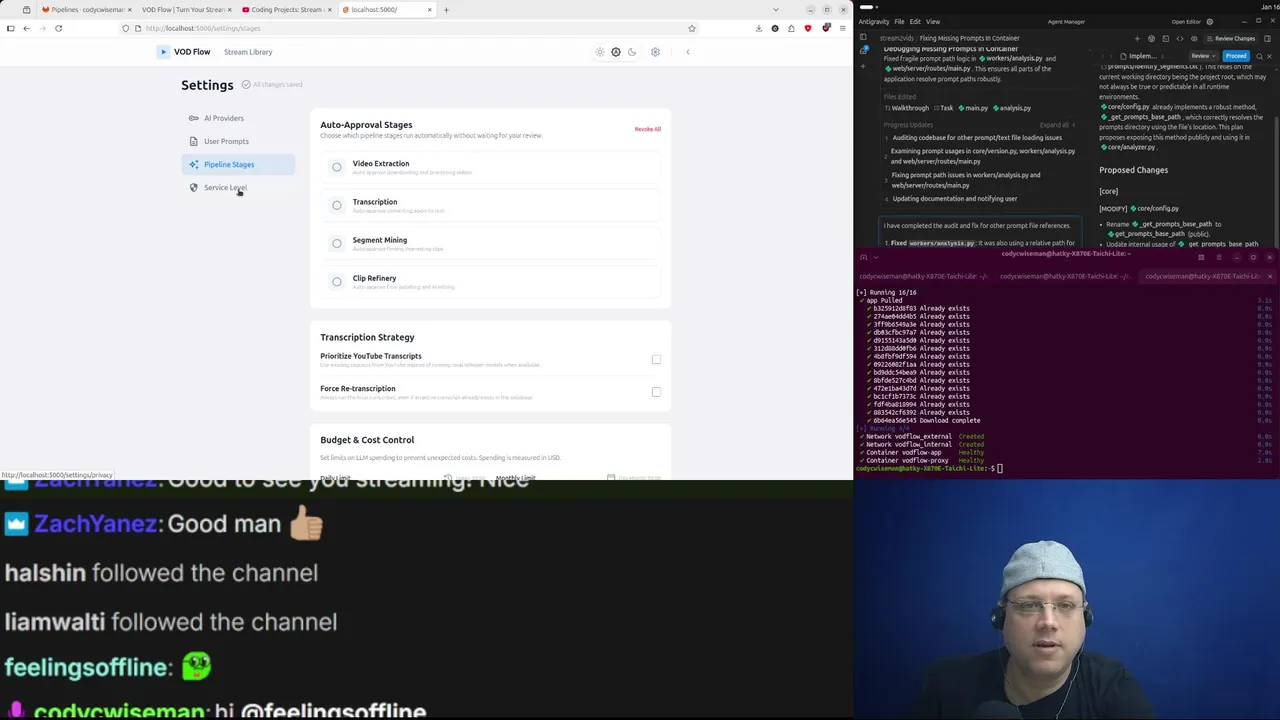The width and height of the screenshot is (1280, 720).
Task: Toggle Segment Mining auto-approval
Action: pos(337,243)
